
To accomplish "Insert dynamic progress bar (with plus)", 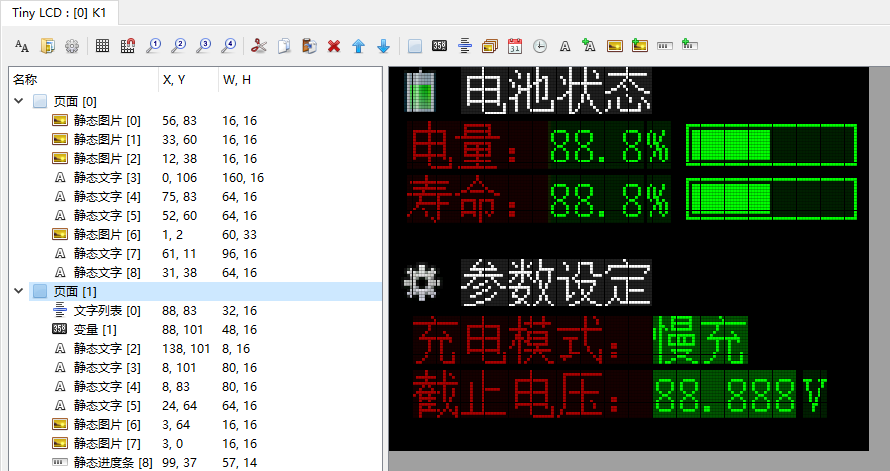I will (x=690, y=46).
